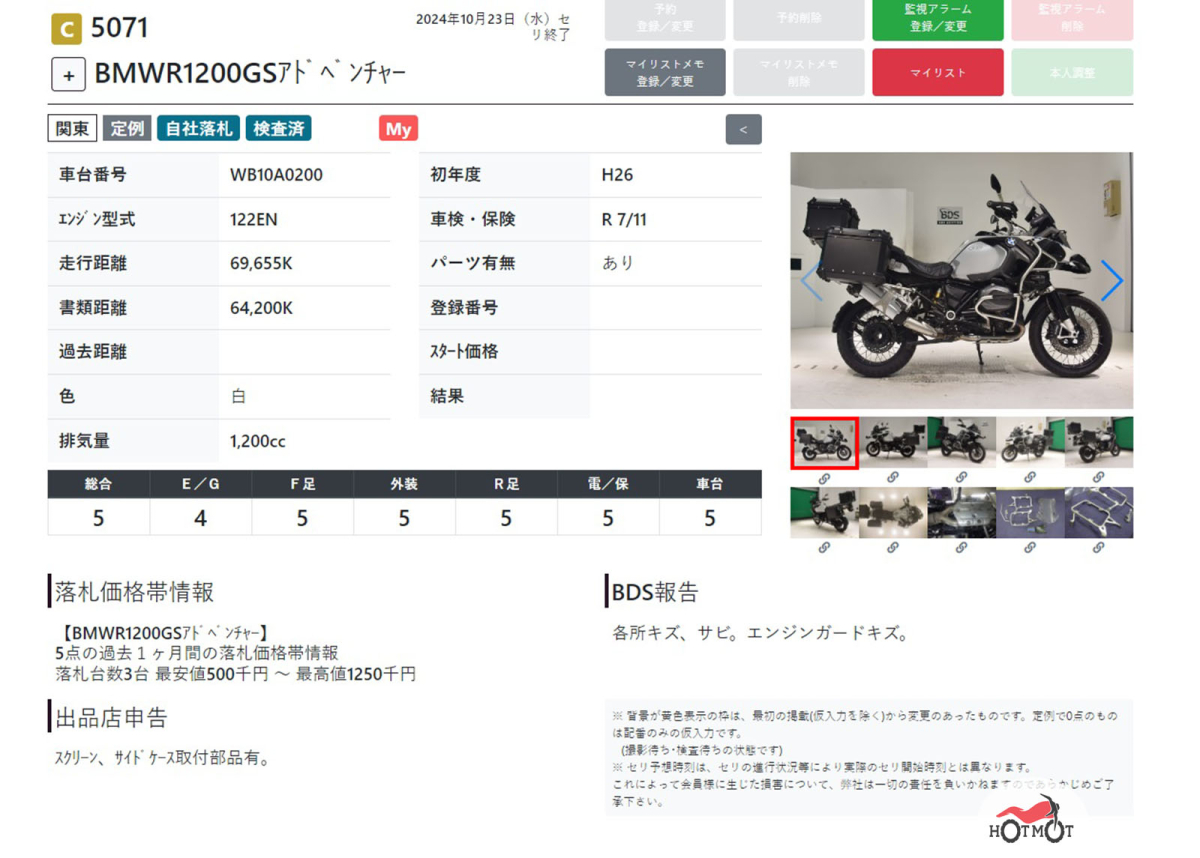
Task: Click the yellow C grade badge
Action: coord(66,29)
